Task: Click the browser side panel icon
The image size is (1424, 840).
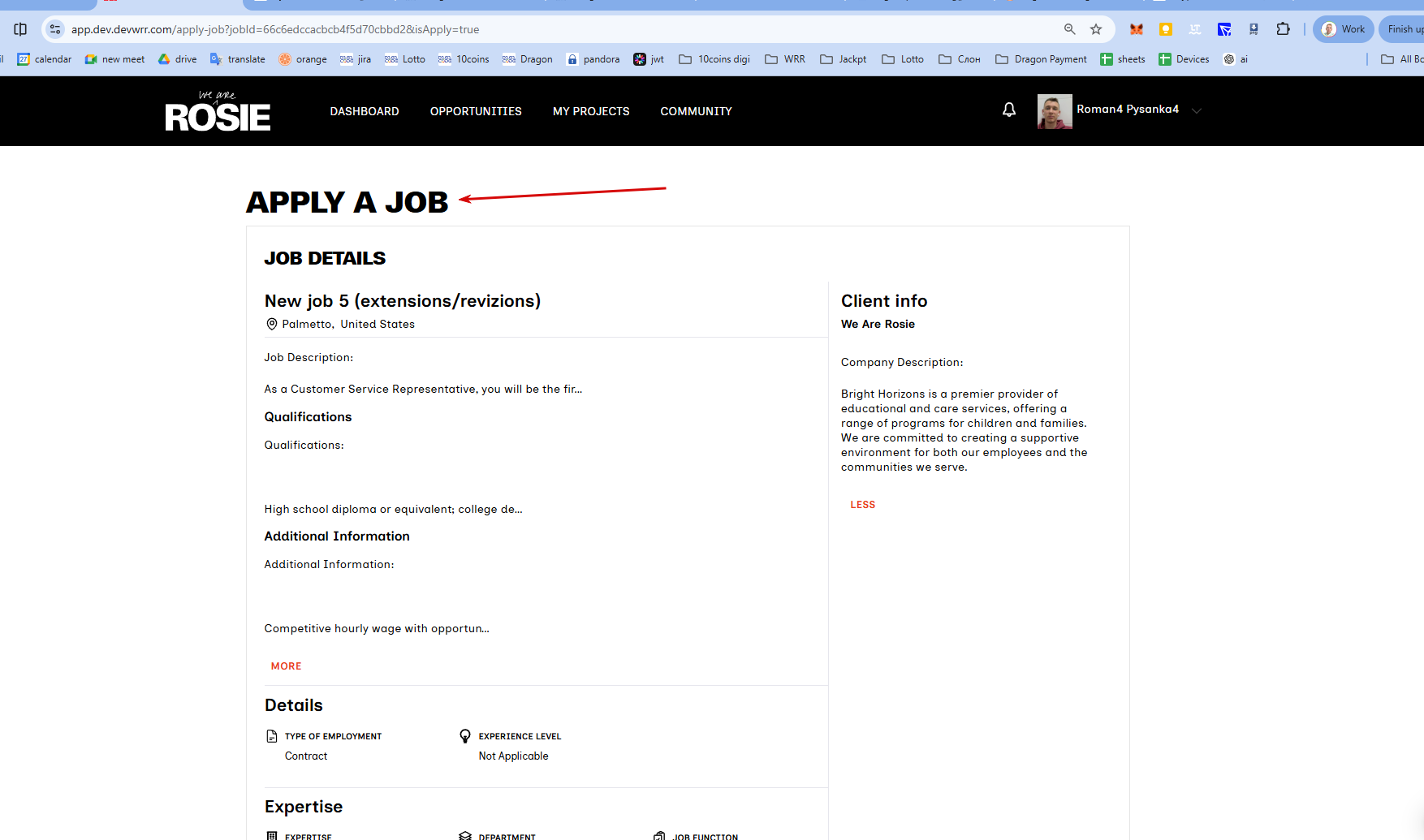Action: [20, 29]
